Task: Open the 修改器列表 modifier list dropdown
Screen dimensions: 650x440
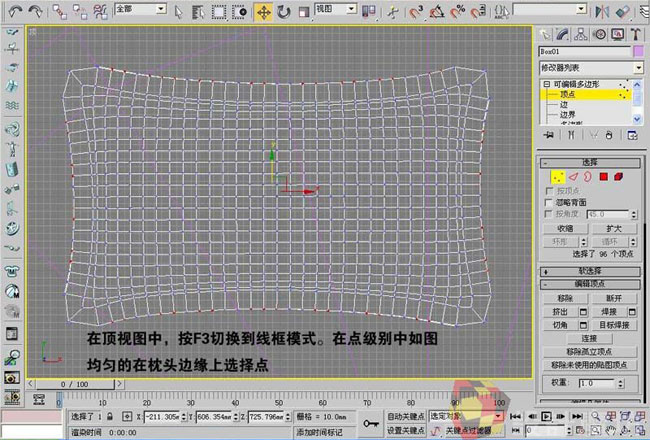Action: (x=591, y=68)
